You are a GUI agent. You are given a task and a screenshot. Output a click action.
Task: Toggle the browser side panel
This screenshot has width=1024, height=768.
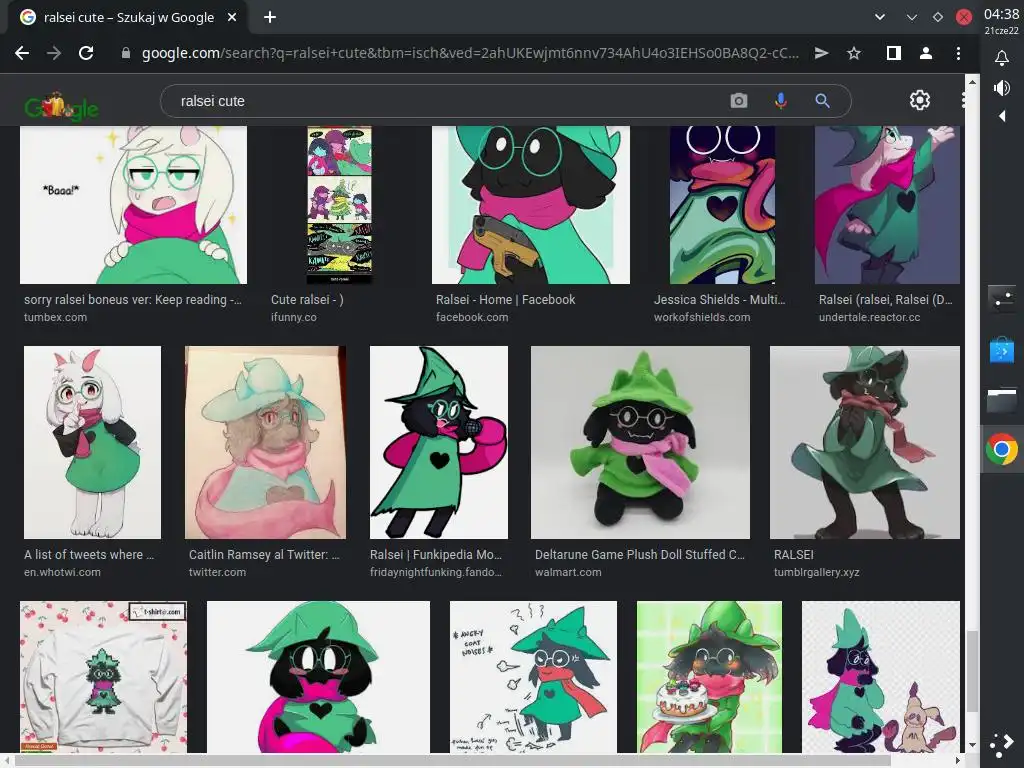click(x=893, y=53)
